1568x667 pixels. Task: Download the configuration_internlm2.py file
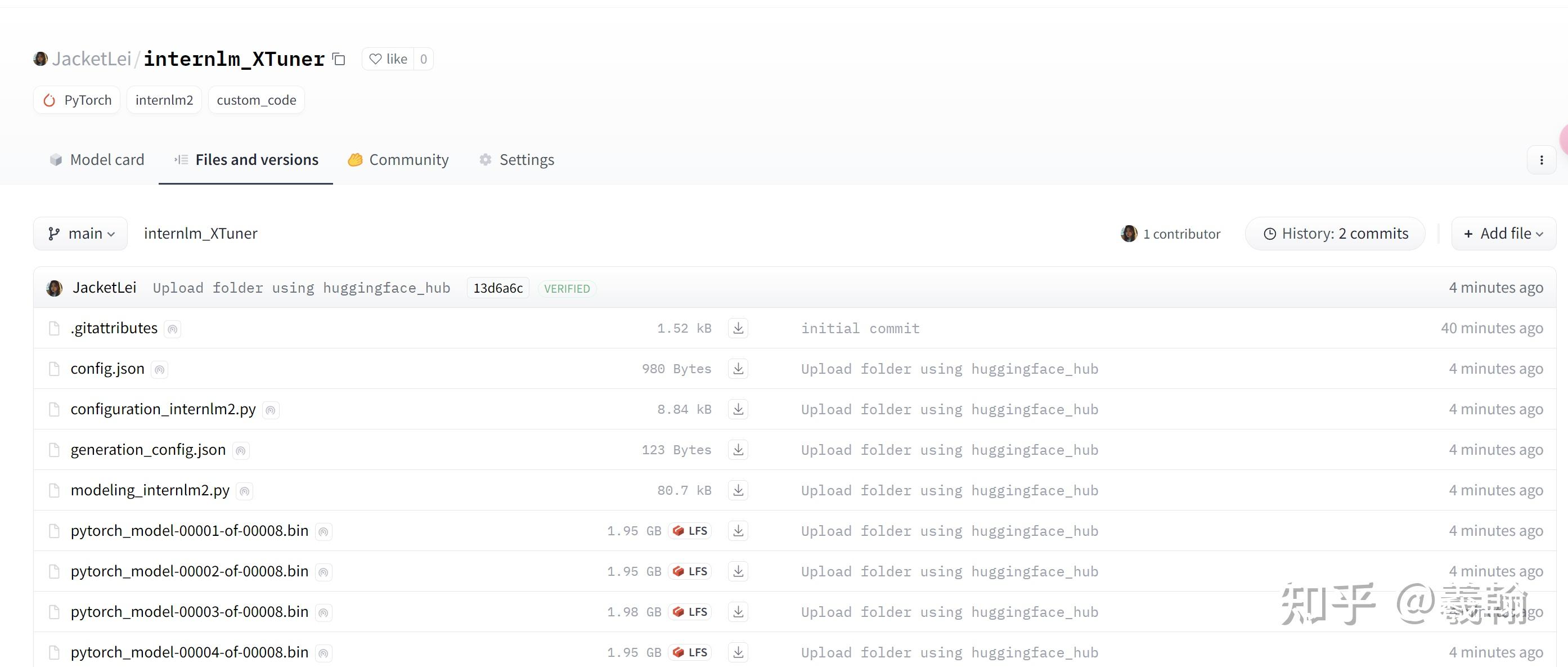click(738, 409)
